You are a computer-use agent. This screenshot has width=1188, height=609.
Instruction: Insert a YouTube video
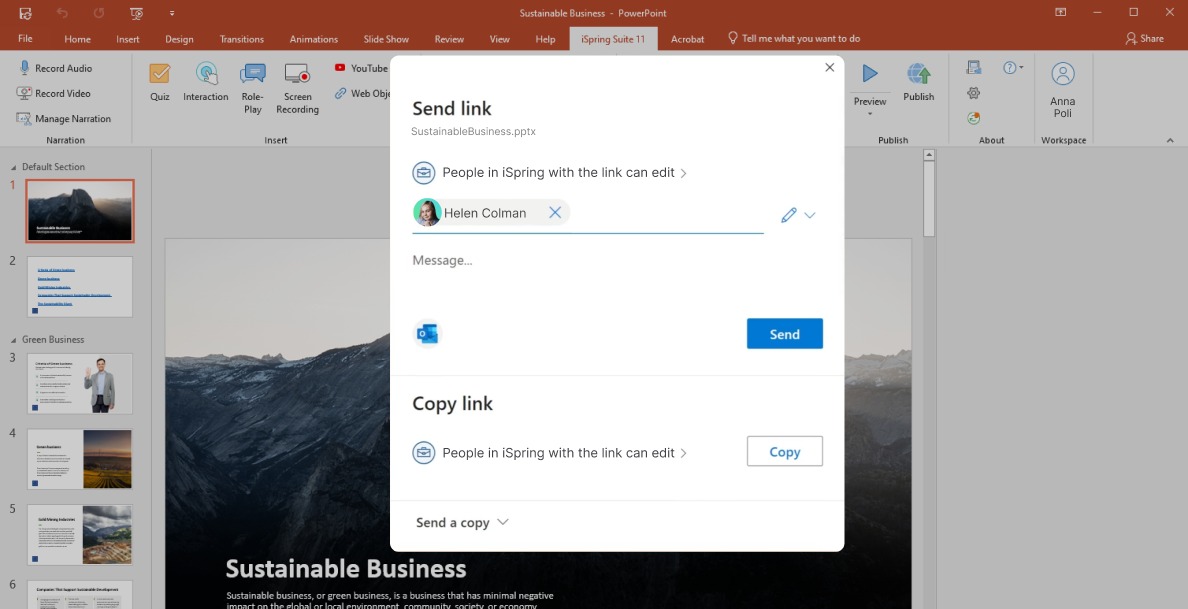tap(361, 68)
